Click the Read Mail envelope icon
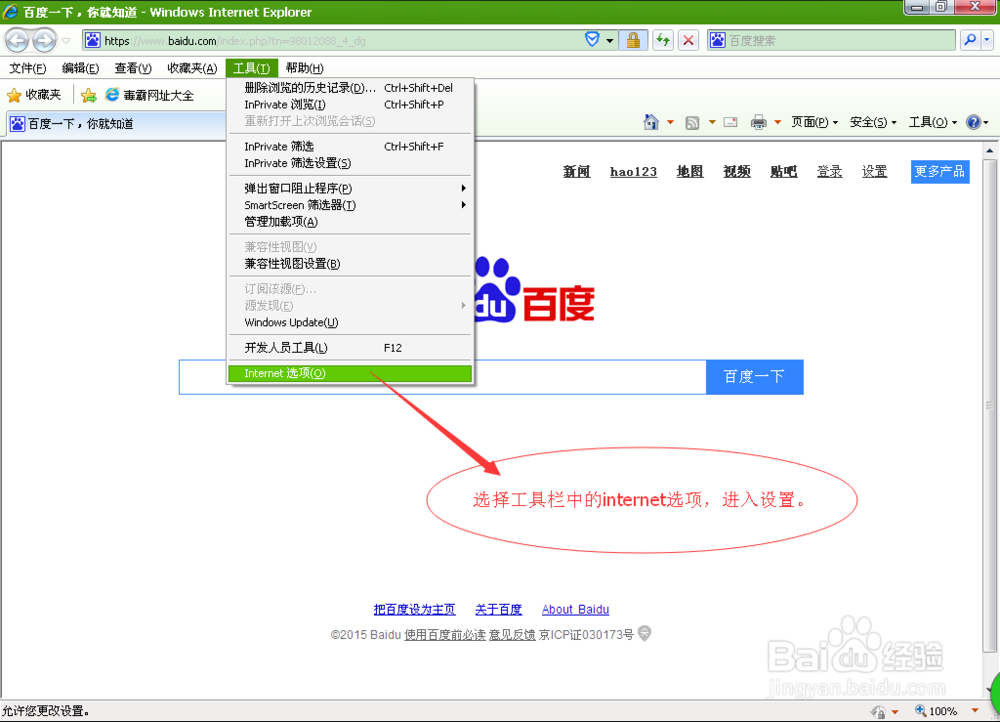This screenshot has width=1000, height=722. pyautogui.click(x=731, y=122)
